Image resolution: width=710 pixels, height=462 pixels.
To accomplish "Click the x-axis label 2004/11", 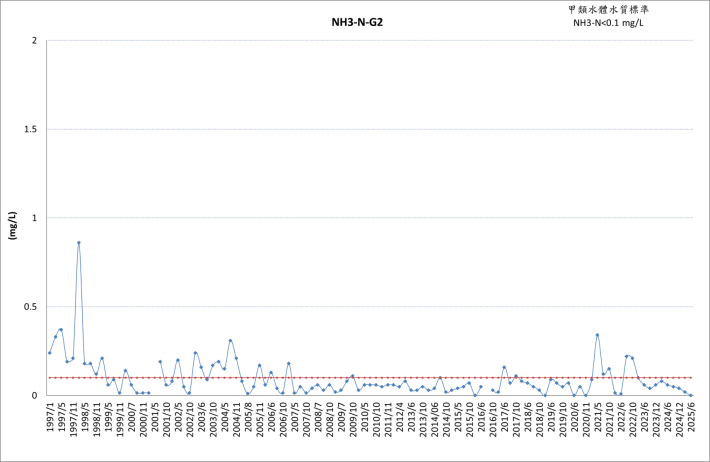I will tap(237, 420).
